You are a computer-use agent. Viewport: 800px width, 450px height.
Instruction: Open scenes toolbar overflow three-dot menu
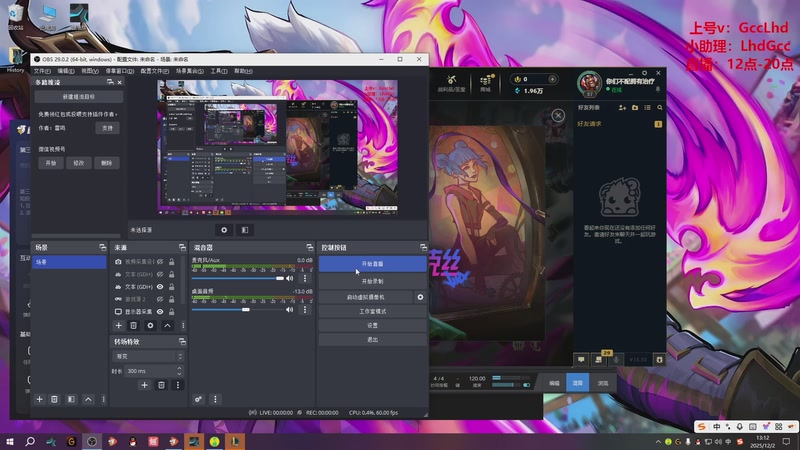tap(104, 399)
